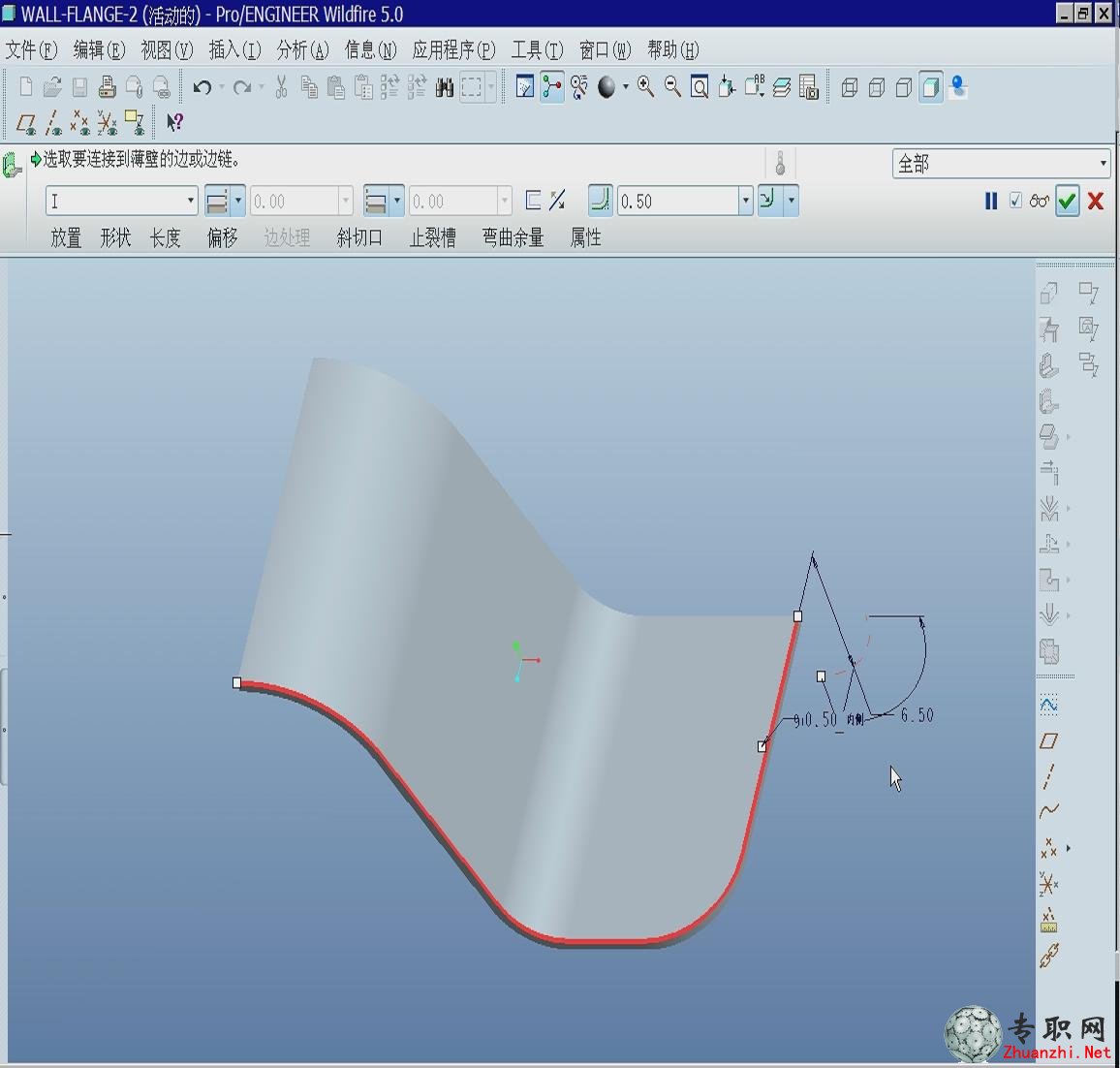Image resolution: width=1120 pixels, height=1068 pixels.
Task: Open the 分析(A) menu
Action: tap(303, 50)
